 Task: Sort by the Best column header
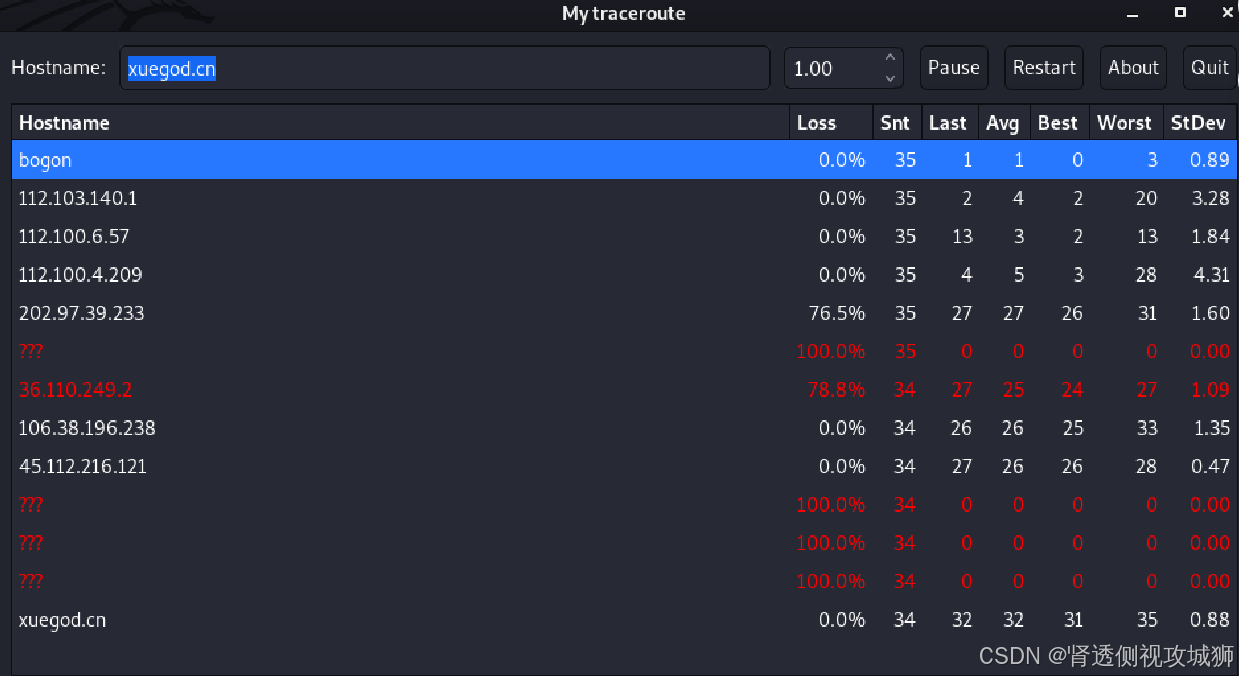point(1059,123)
